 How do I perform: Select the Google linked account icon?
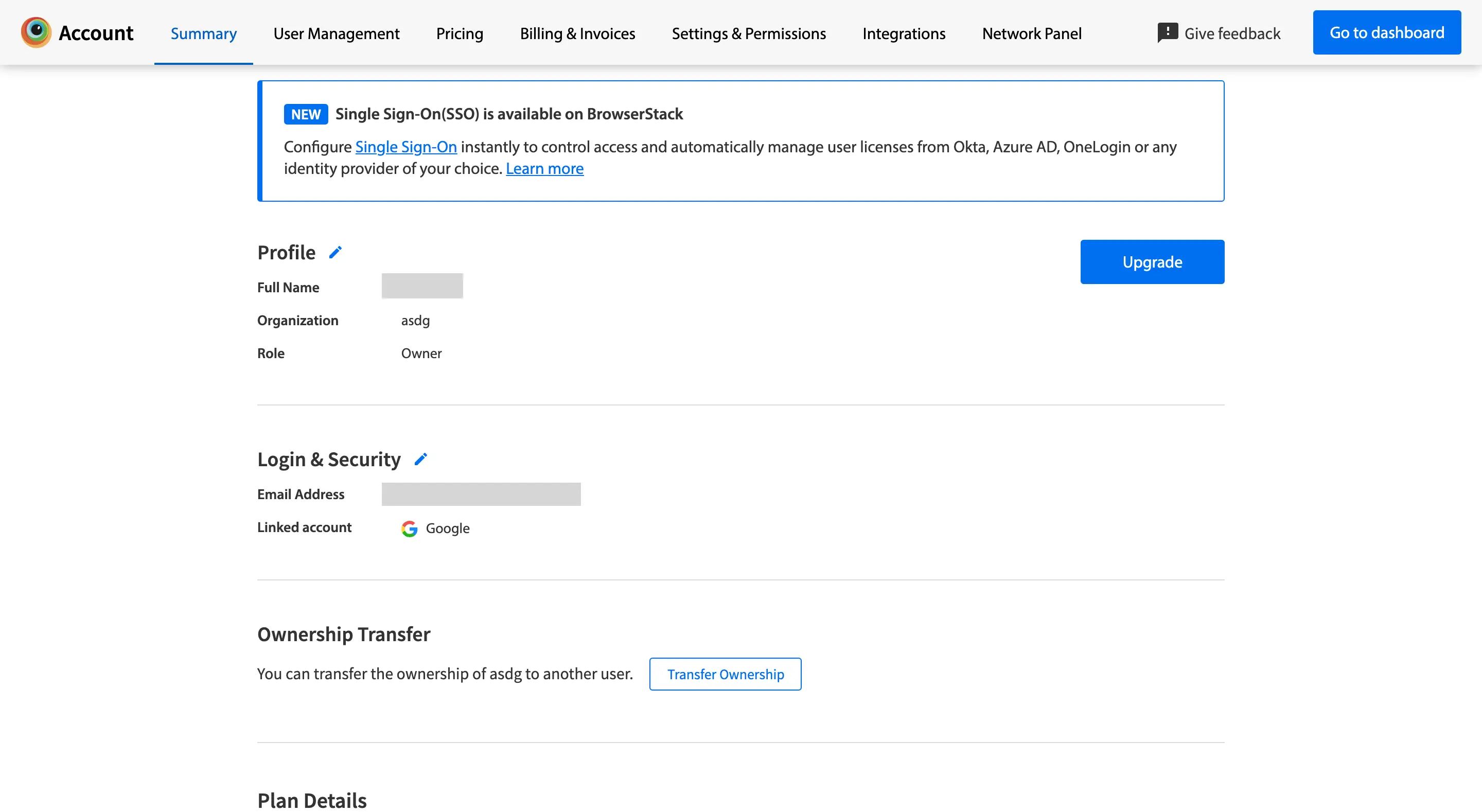[409, 529]
